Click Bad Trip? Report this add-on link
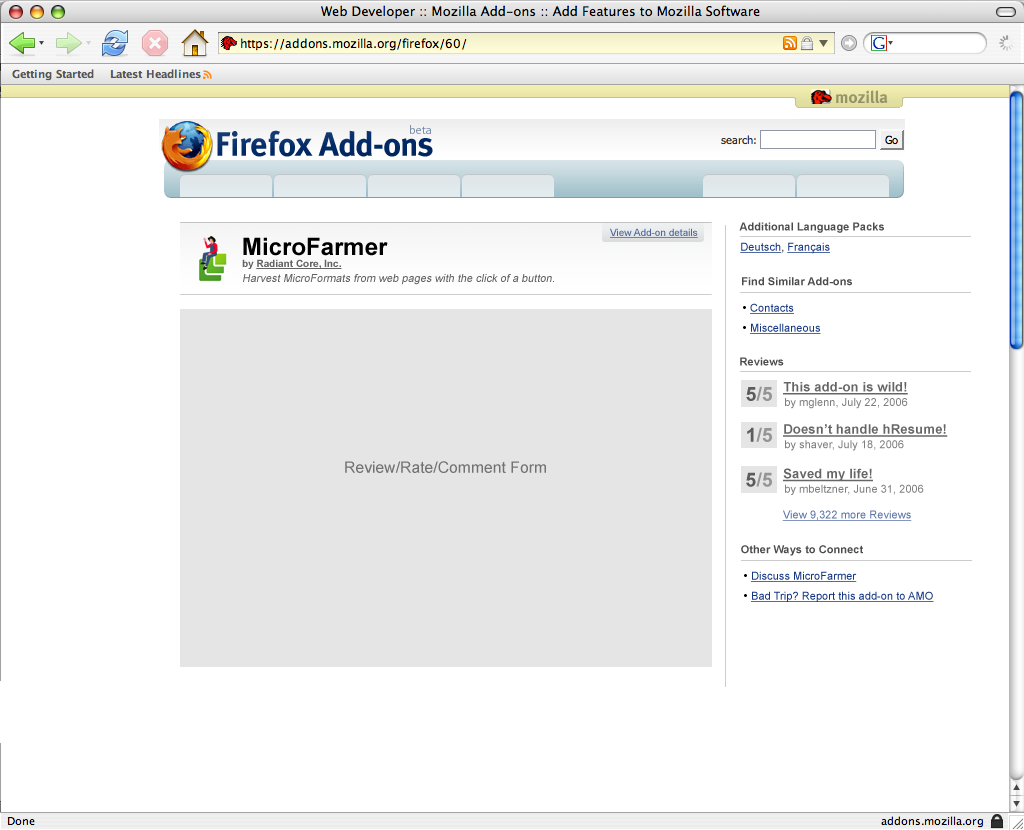The width and height of the screenshot is (1024, 830). [x=842, y=596]
